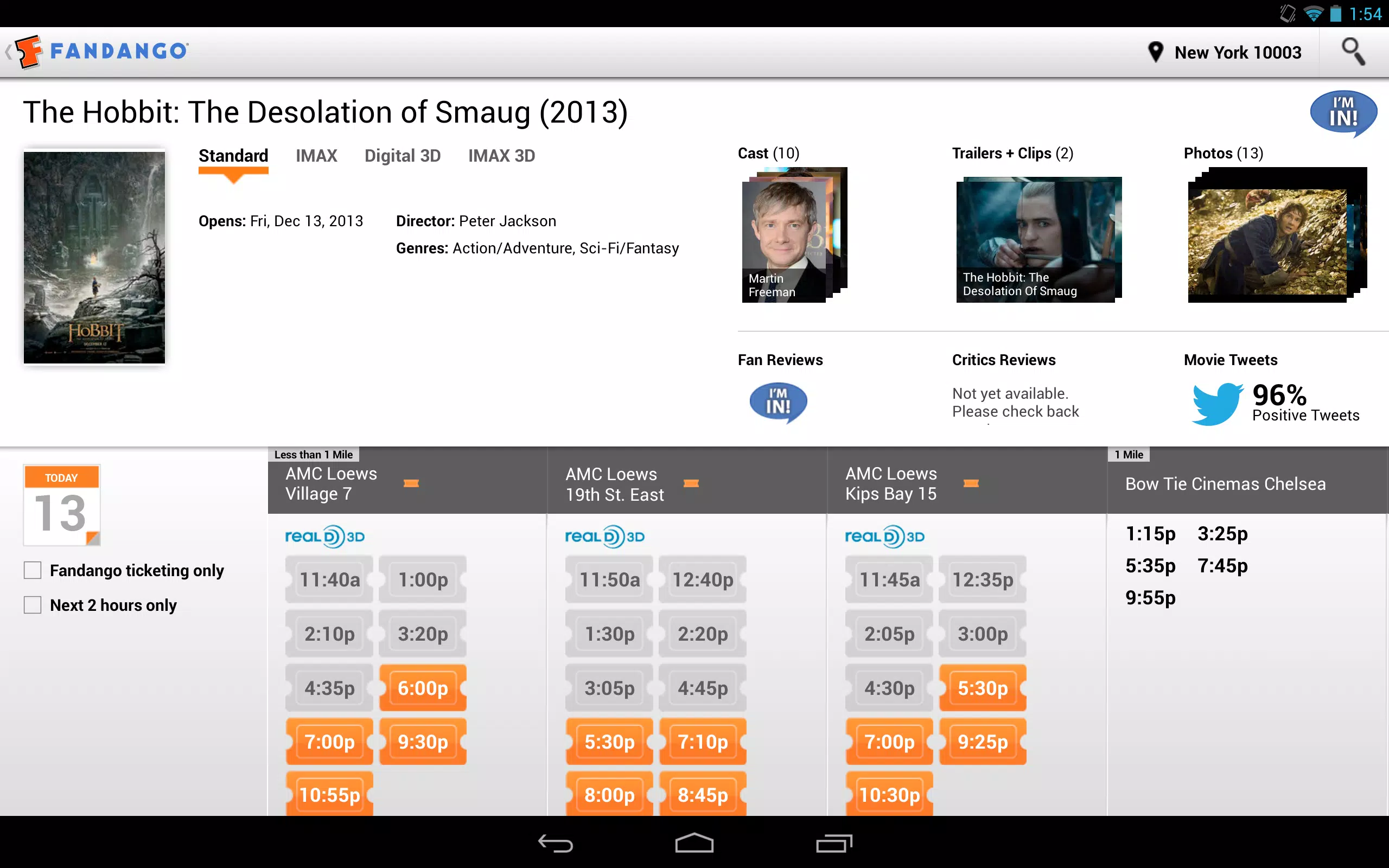Tap the Fandango logo to go back

(x=101, y=52)
